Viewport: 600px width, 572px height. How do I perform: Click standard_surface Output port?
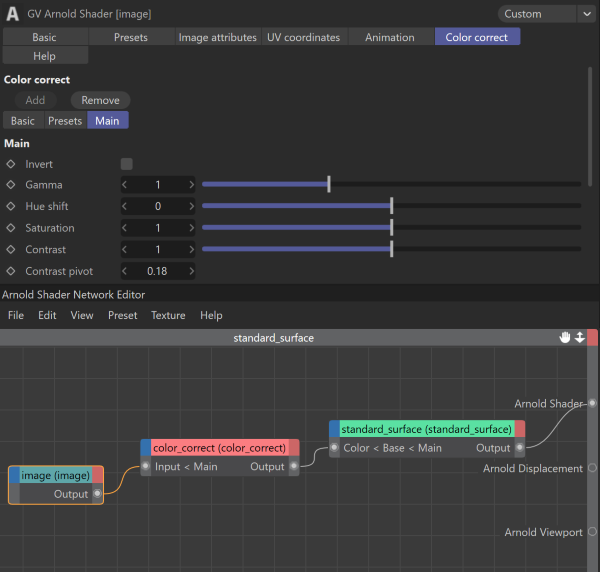tap(520, 447)
